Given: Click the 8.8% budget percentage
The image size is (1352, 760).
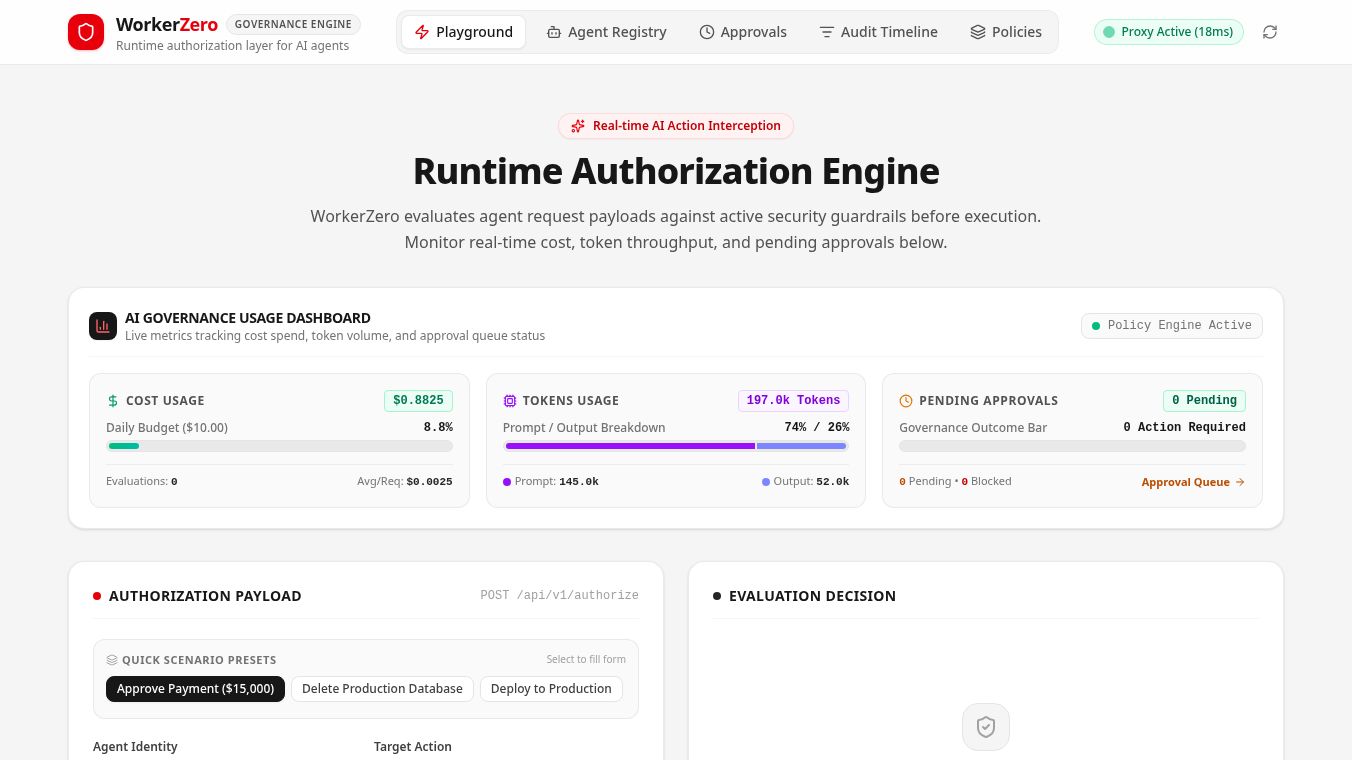Looking at the screenshot, I should 438,428.
